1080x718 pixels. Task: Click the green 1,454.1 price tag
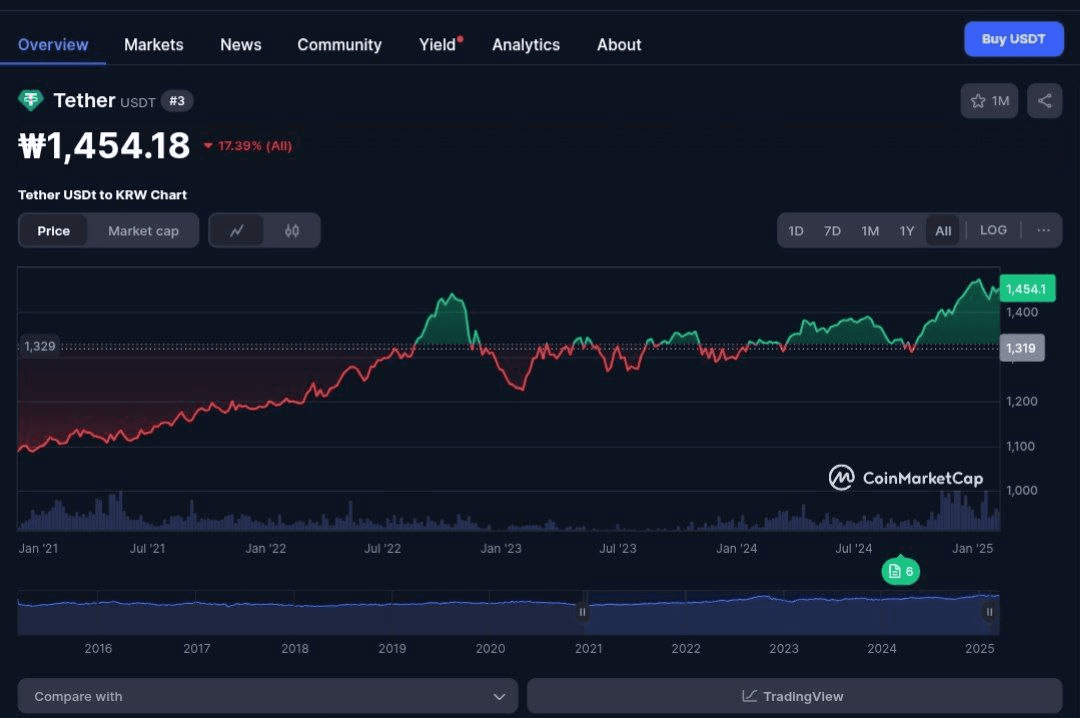pos(1027,289)
